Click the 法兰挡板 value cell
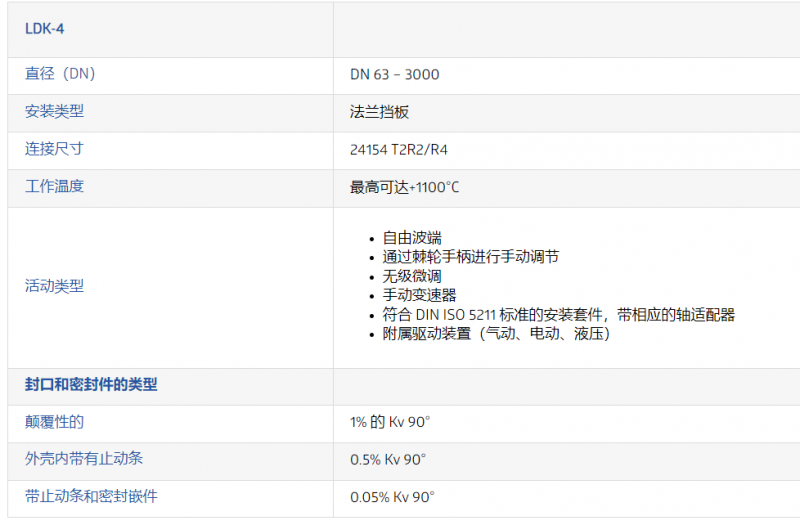800x525 pixels. click(379, 112)
